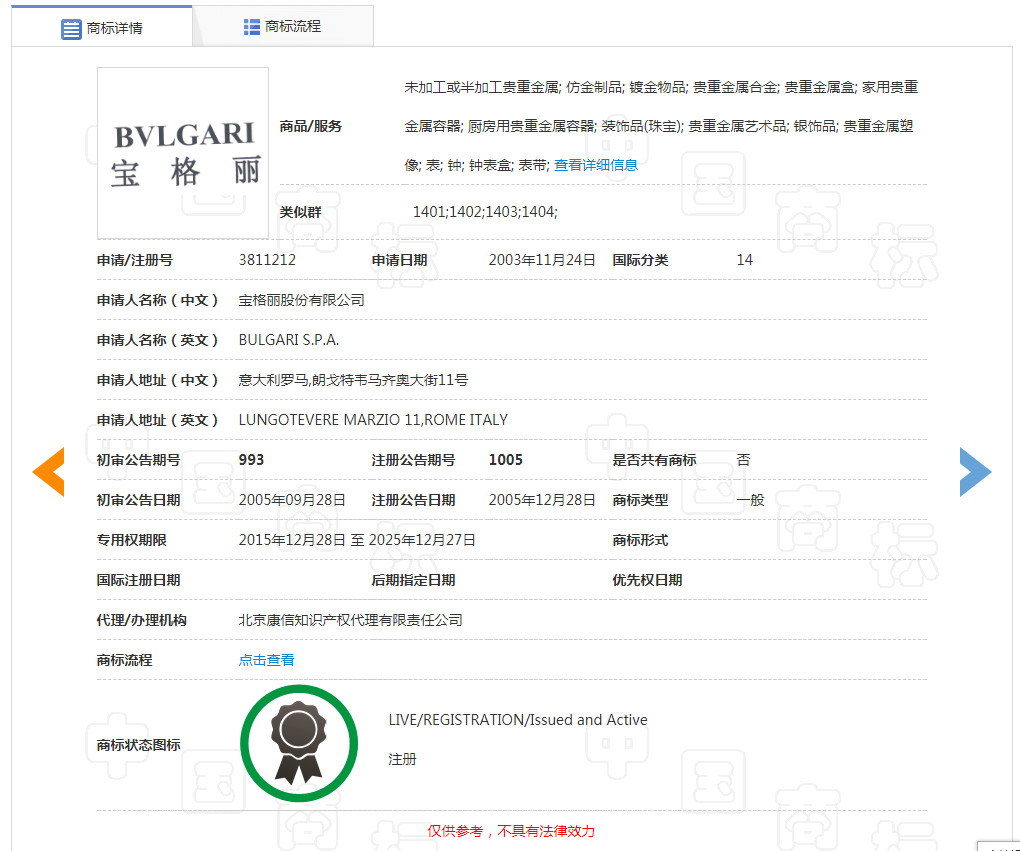Click the LIVE/REGISTRATION status text
This screenshot has width=1020, height=851.
(x=518, y=719)
